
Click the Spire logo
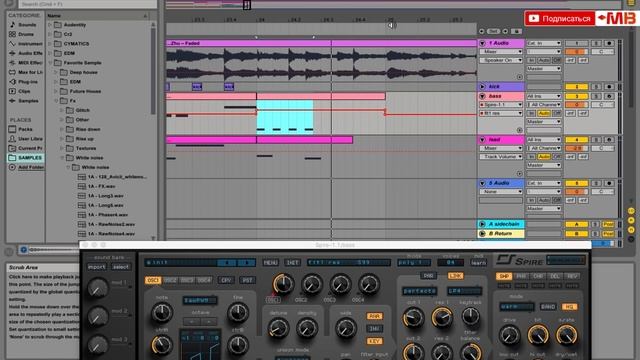point(520,260)
